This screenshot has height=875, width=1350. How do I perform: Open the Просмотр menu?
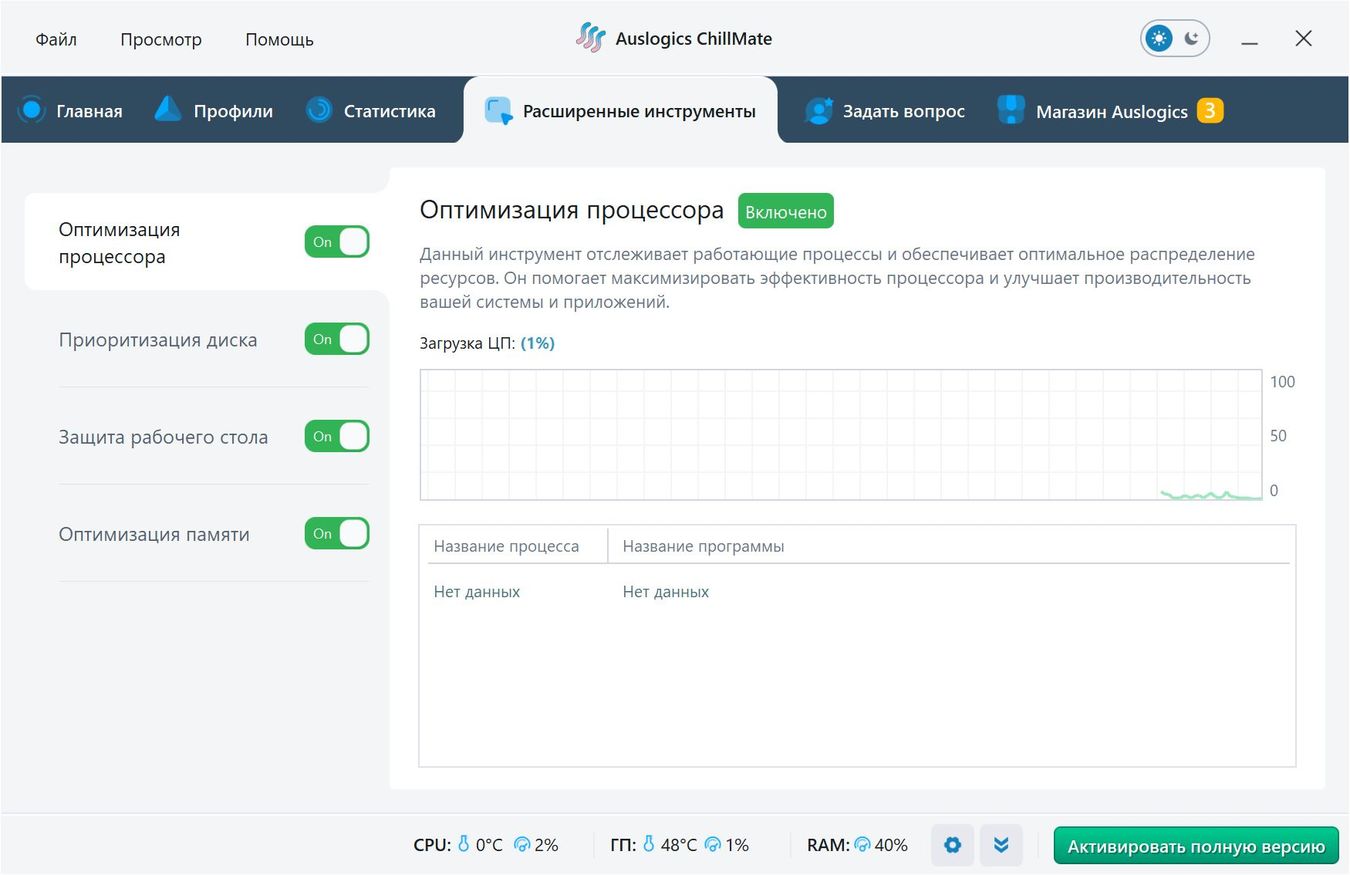click(x=161, y=40)
